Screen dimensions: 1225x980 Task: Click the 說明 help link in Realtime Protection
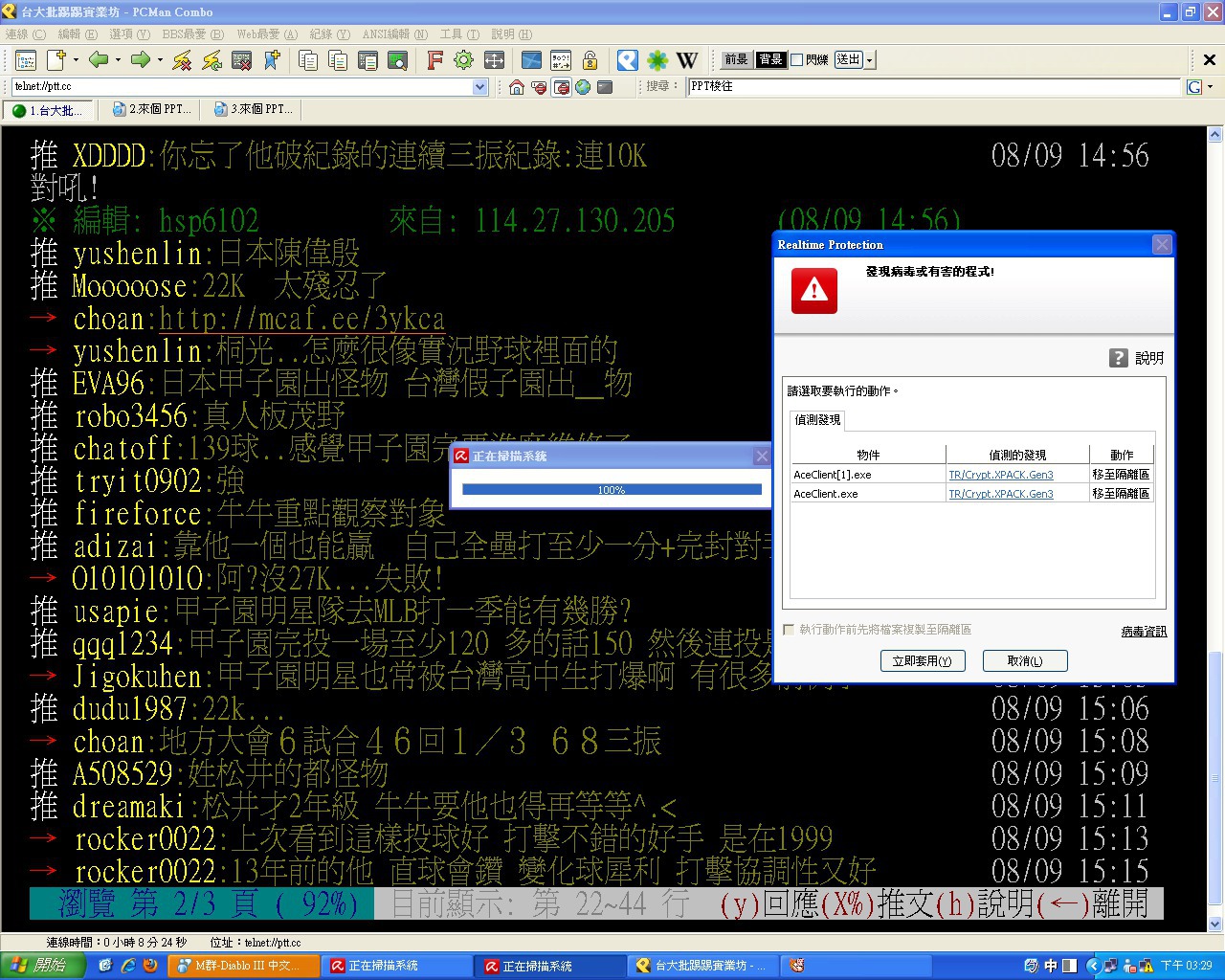click(1149, 358)
